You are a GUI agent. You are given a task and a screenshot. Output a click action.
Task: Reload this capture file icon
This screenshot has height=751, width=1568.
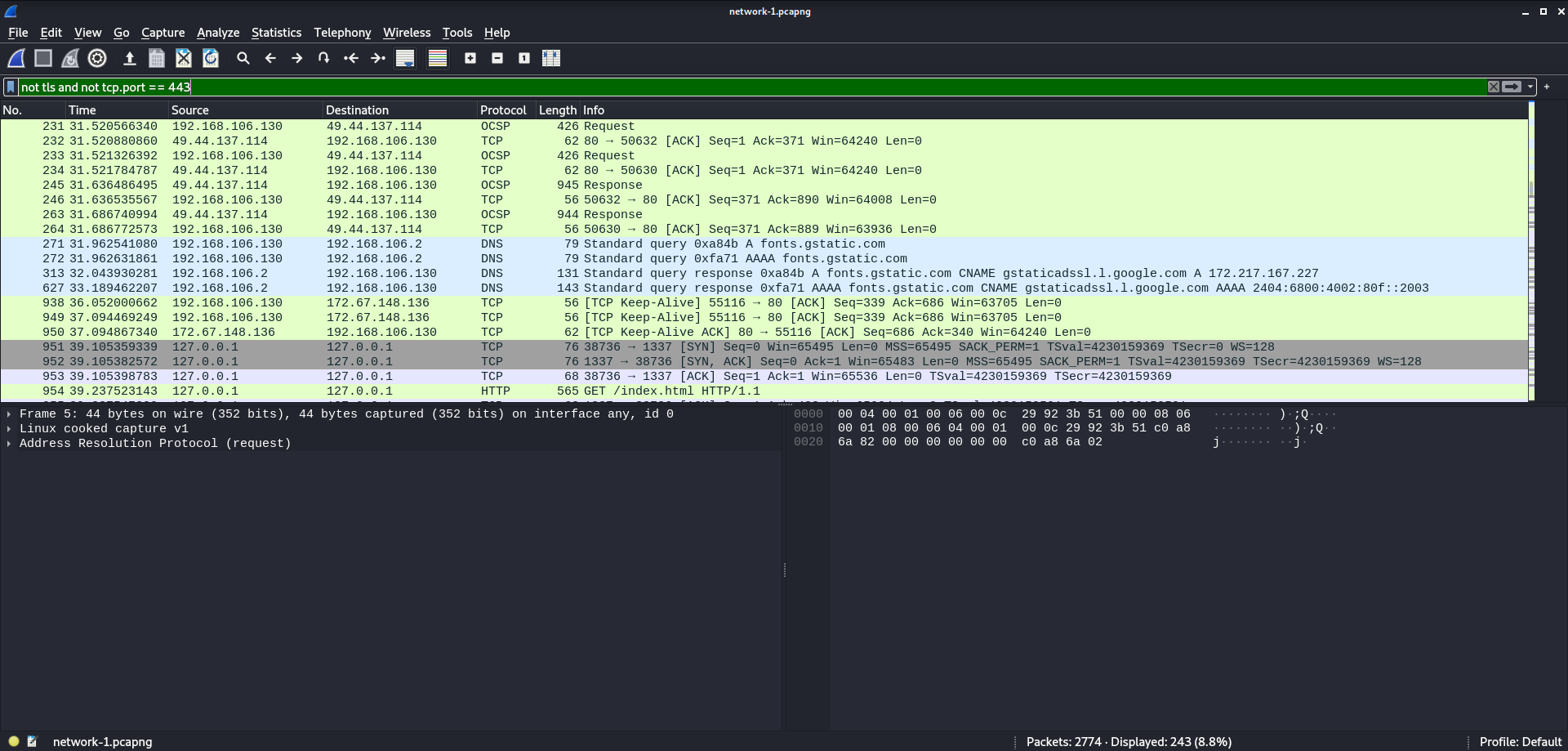point(211,58)
